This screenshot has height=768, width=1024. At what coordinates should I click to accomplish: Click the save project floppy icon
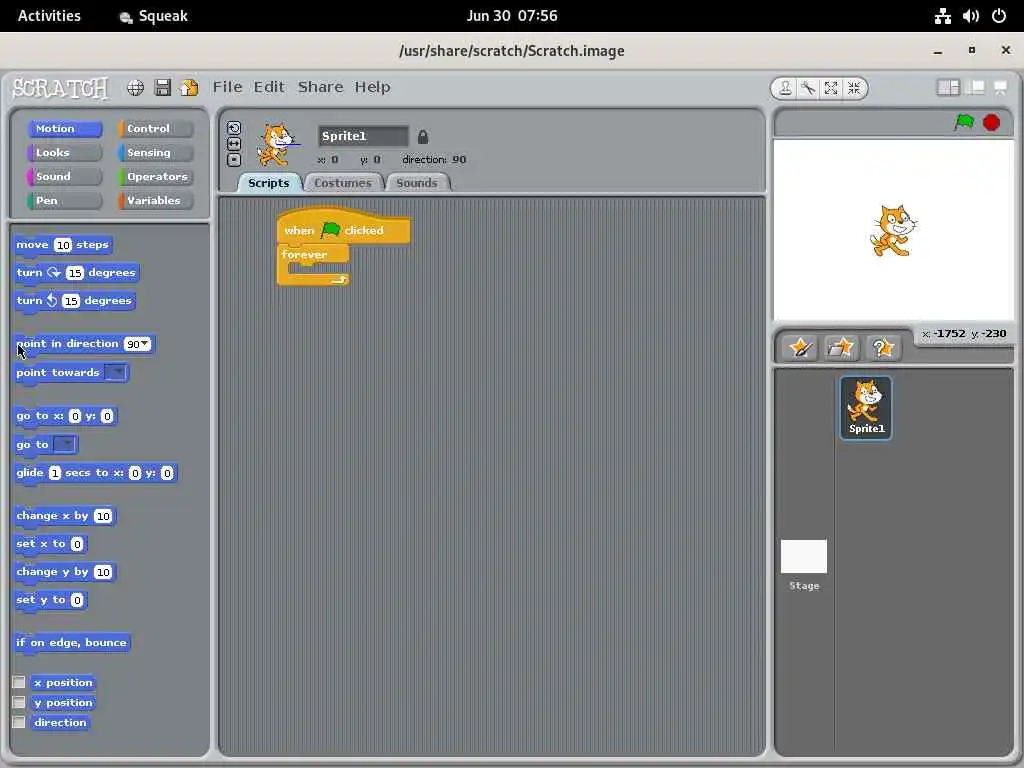pyautogui.click(x=163, y=88)
